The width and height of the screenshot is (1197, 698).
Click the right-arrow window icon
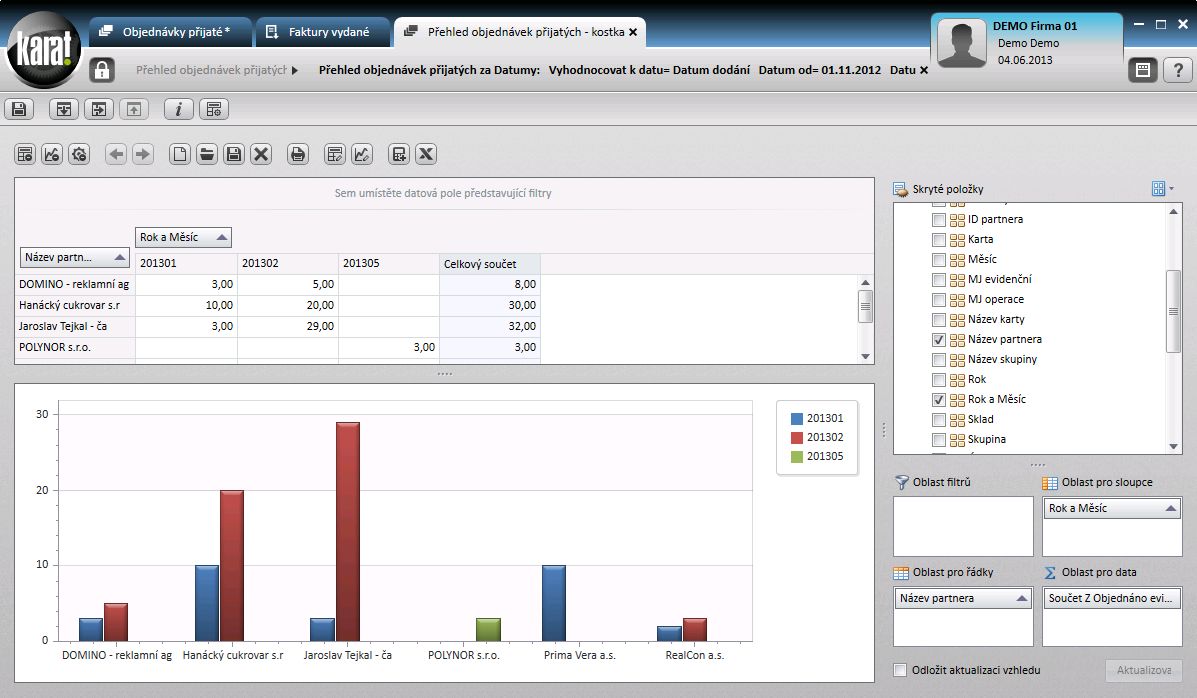tap(99, 109)
